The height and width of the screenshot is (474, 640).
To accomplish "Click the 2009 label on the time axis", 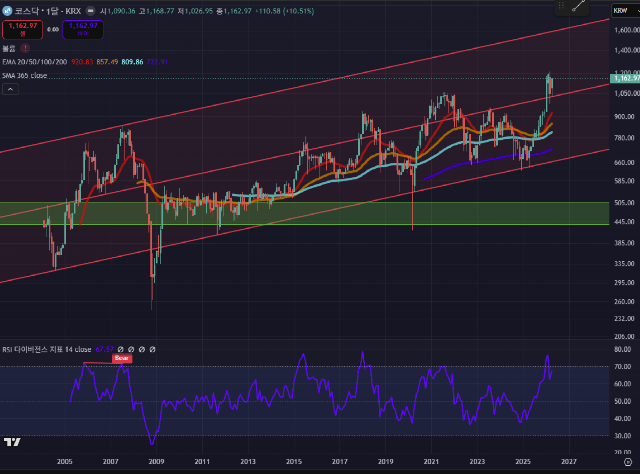I will point(156,462).
